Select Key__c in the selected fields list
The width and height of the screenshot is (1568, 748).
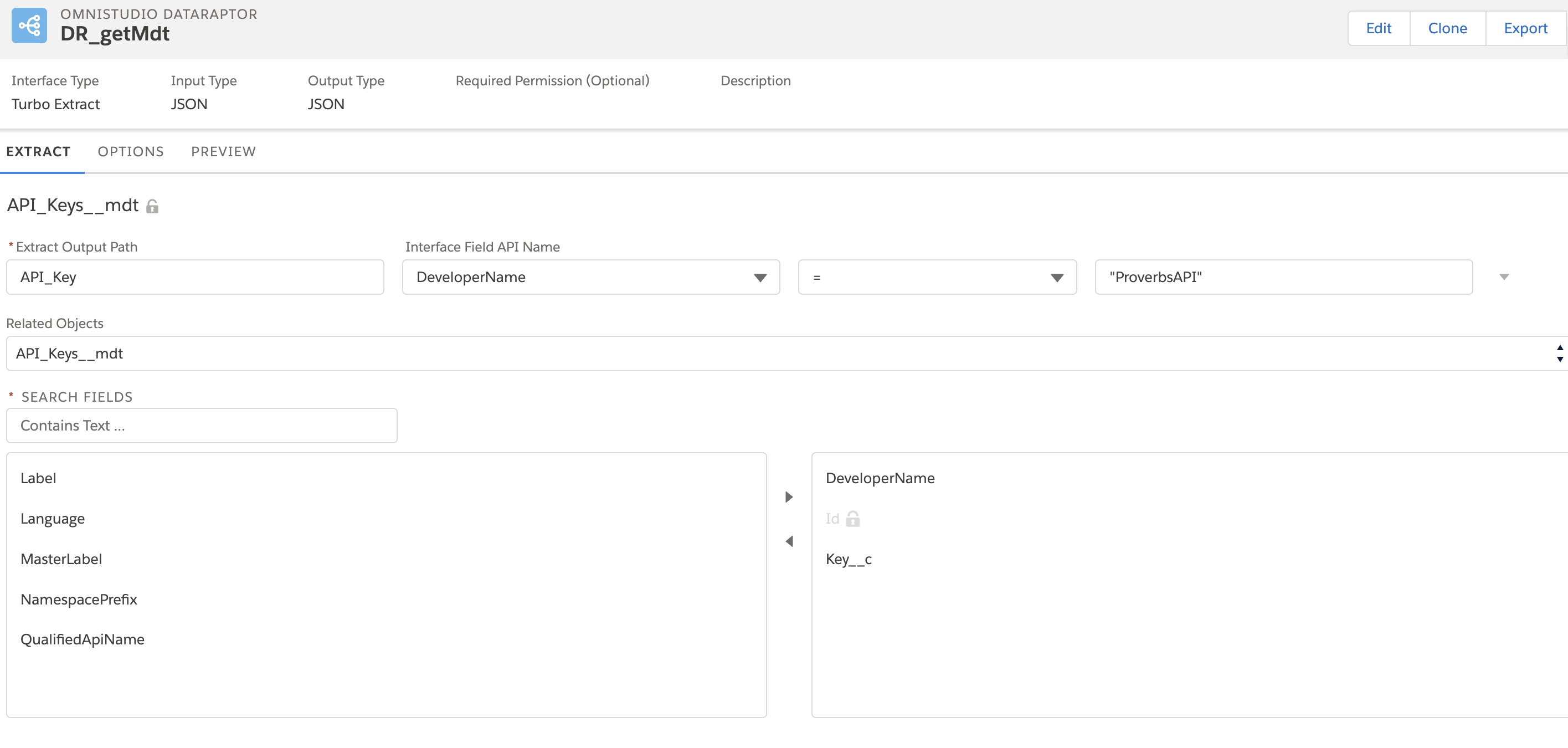pos(848,559)
